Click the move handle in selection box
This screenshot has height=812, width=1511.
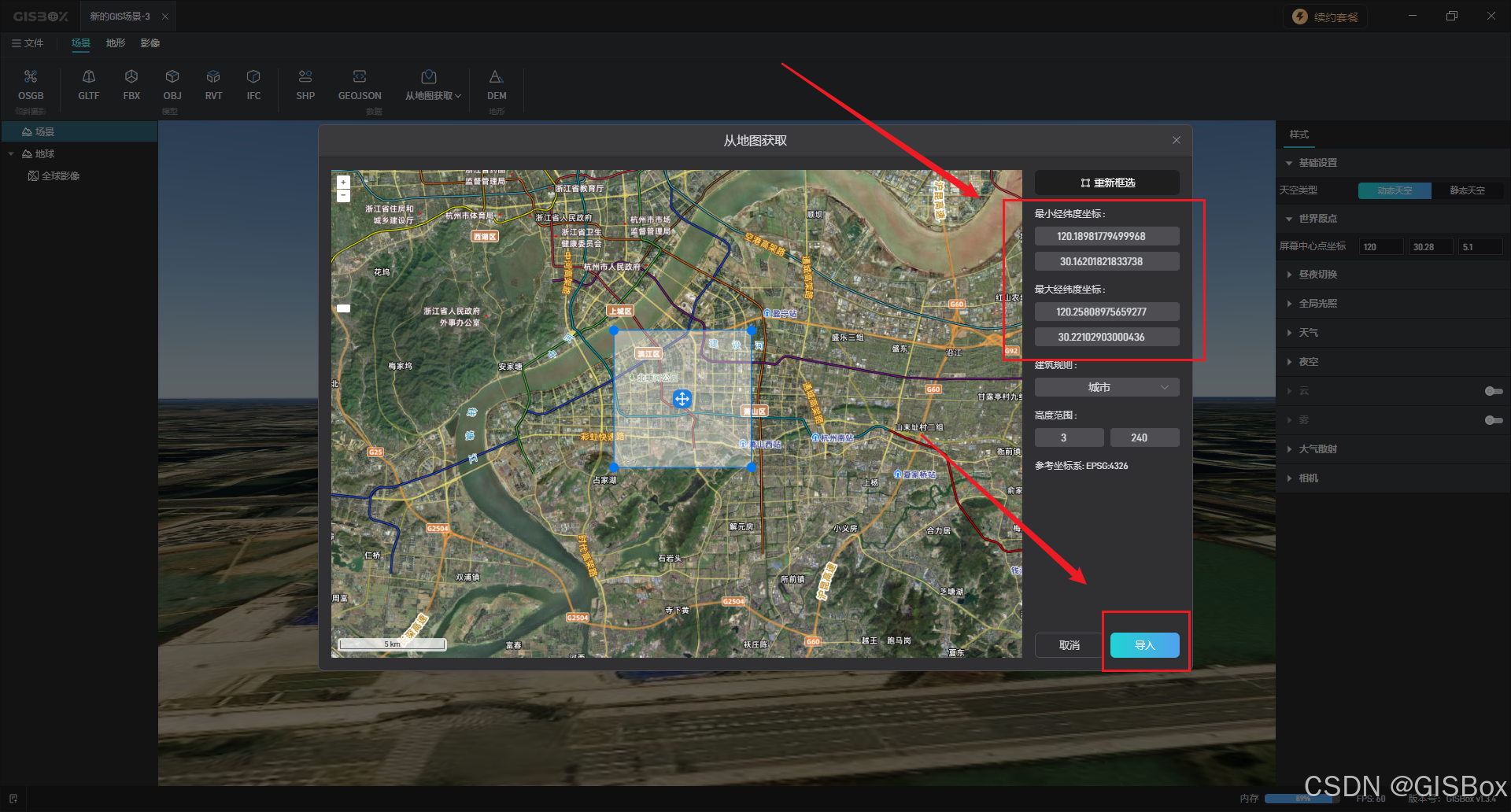point(682,399)
